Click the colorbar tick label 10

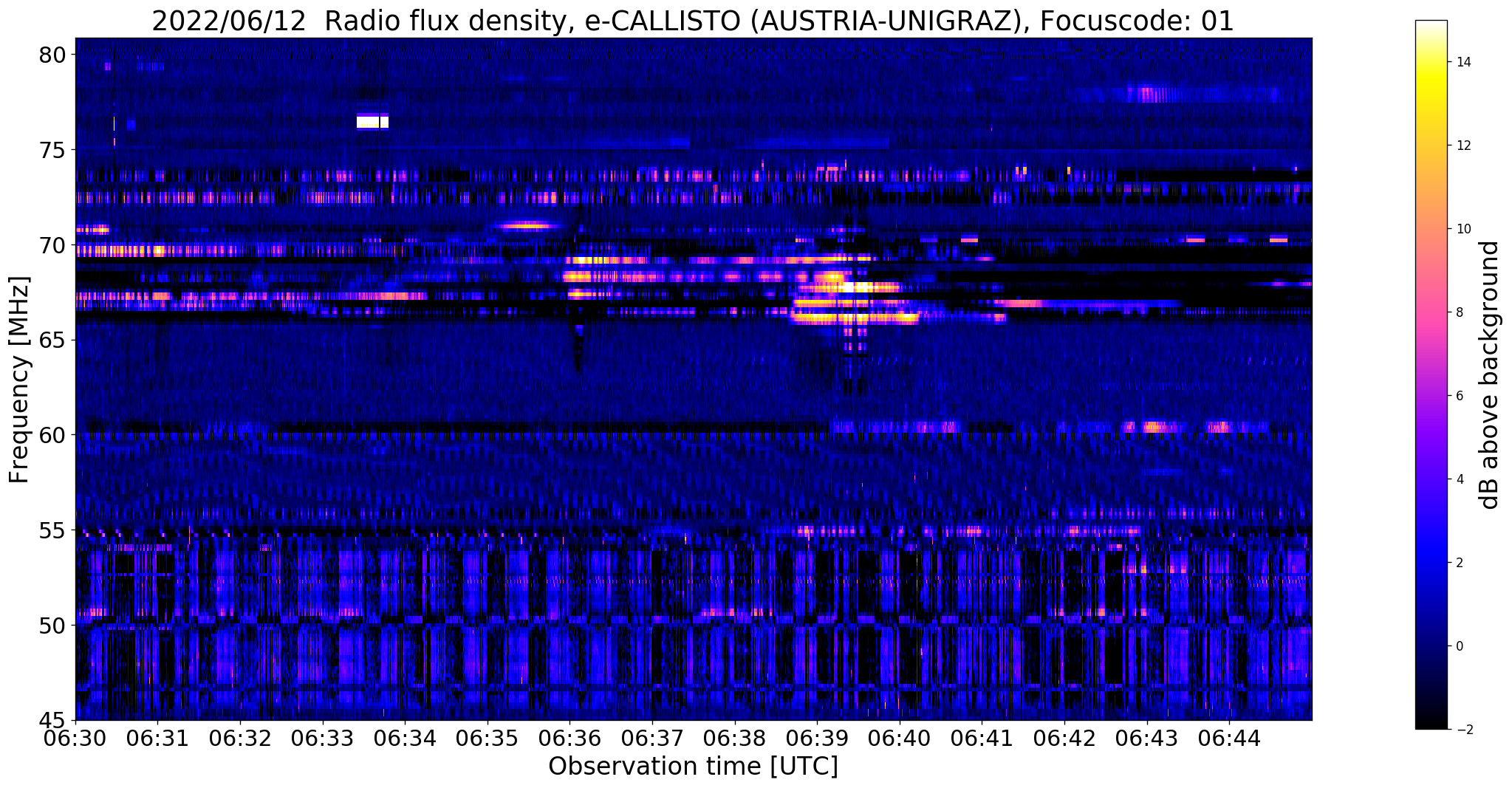[x=1463, y=229]
